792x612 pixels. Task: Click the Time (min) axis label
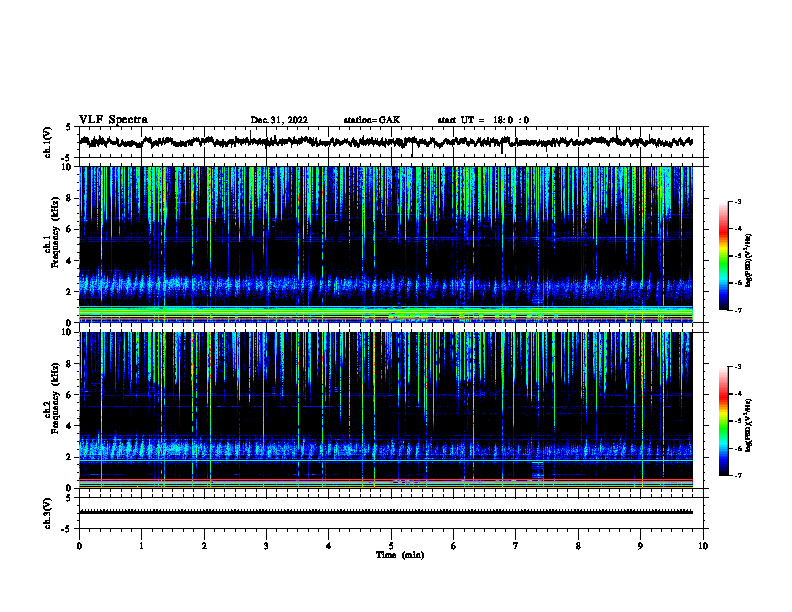pos(400,555)
